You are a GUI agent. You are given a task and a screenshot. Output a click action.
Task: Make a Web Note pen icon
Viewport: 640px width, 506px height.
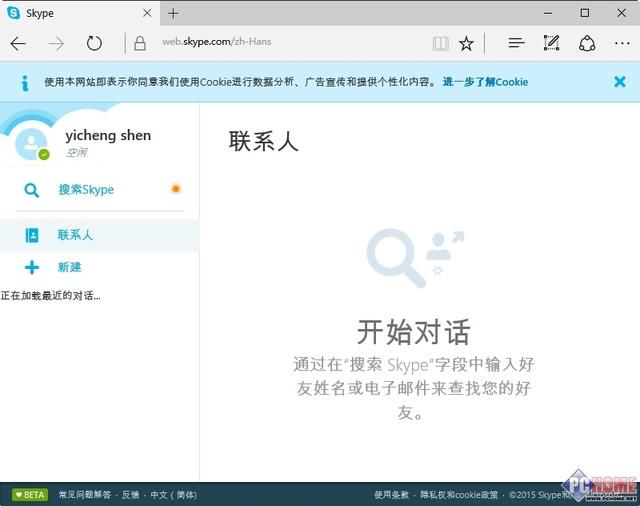[x=551, y=43]
